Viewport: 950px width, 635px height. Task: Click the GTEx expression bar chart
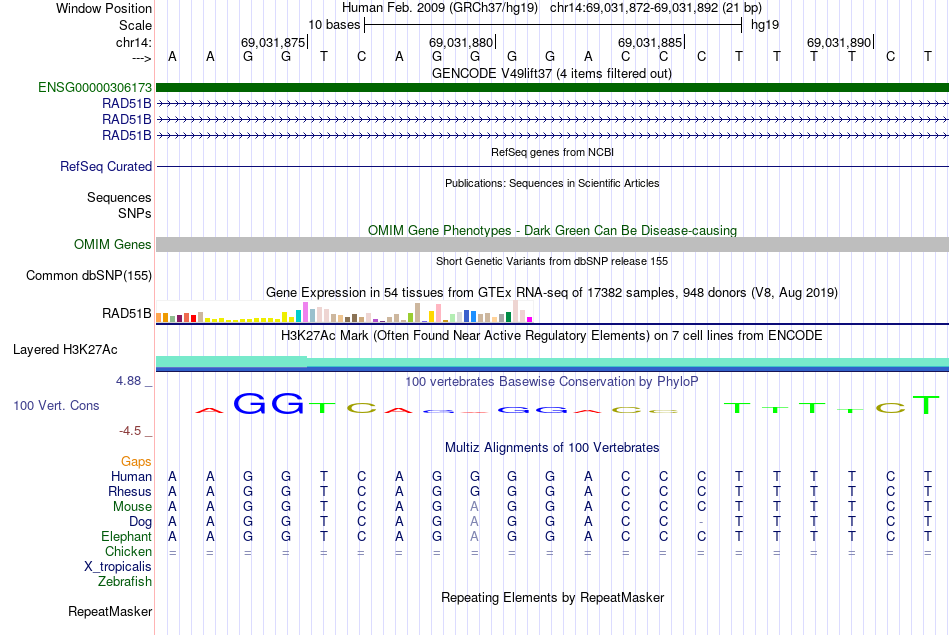point(344,312)
